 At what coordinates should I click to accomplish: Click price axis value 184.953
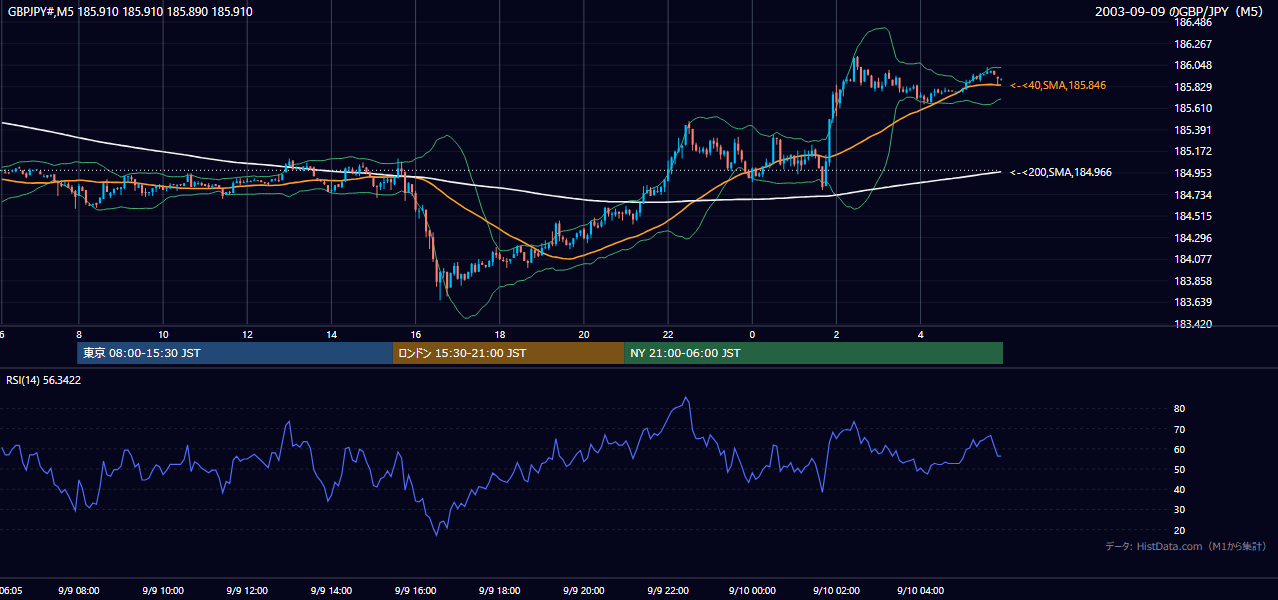(1192, 173)
